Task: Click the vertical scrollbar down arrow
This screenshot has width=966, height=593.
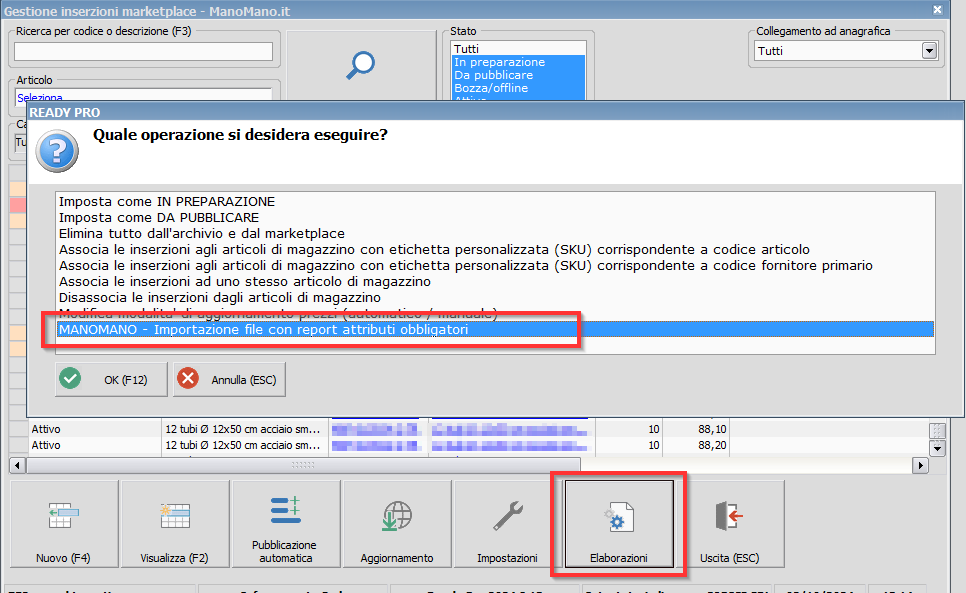Action: [936, 448]
